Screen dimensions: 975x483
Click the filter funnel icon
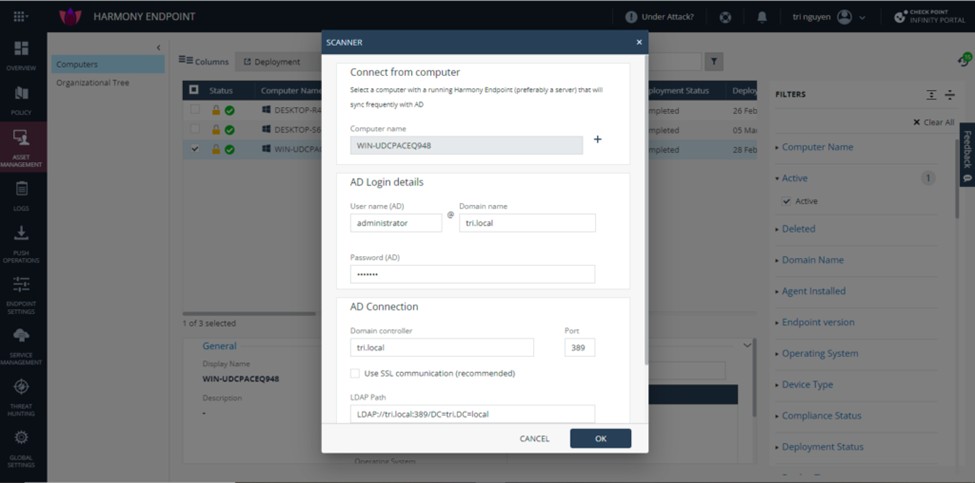[x=714, y=62]
